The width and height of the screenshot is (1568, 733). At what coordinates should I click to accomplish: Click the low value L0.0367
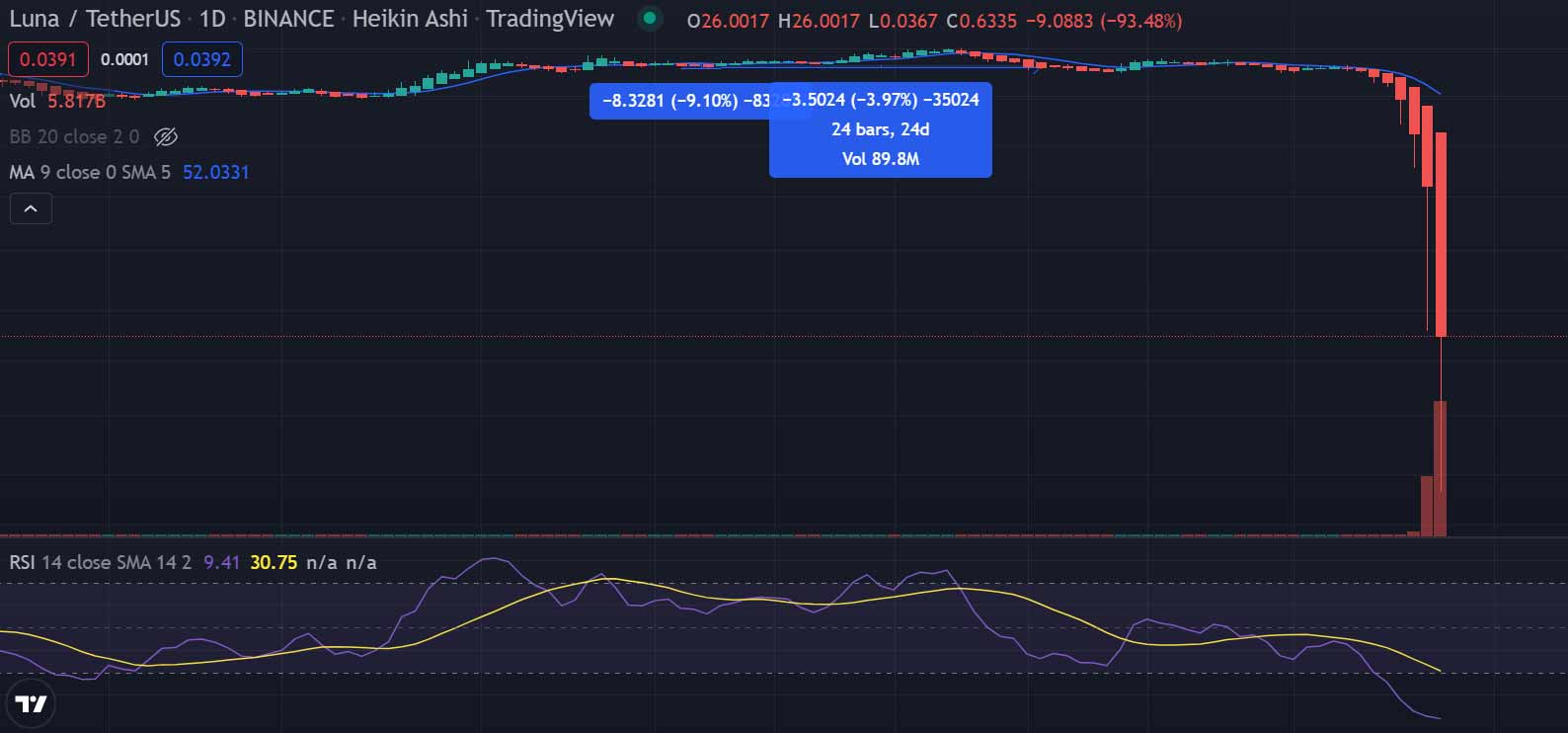[x=902, y=21]
